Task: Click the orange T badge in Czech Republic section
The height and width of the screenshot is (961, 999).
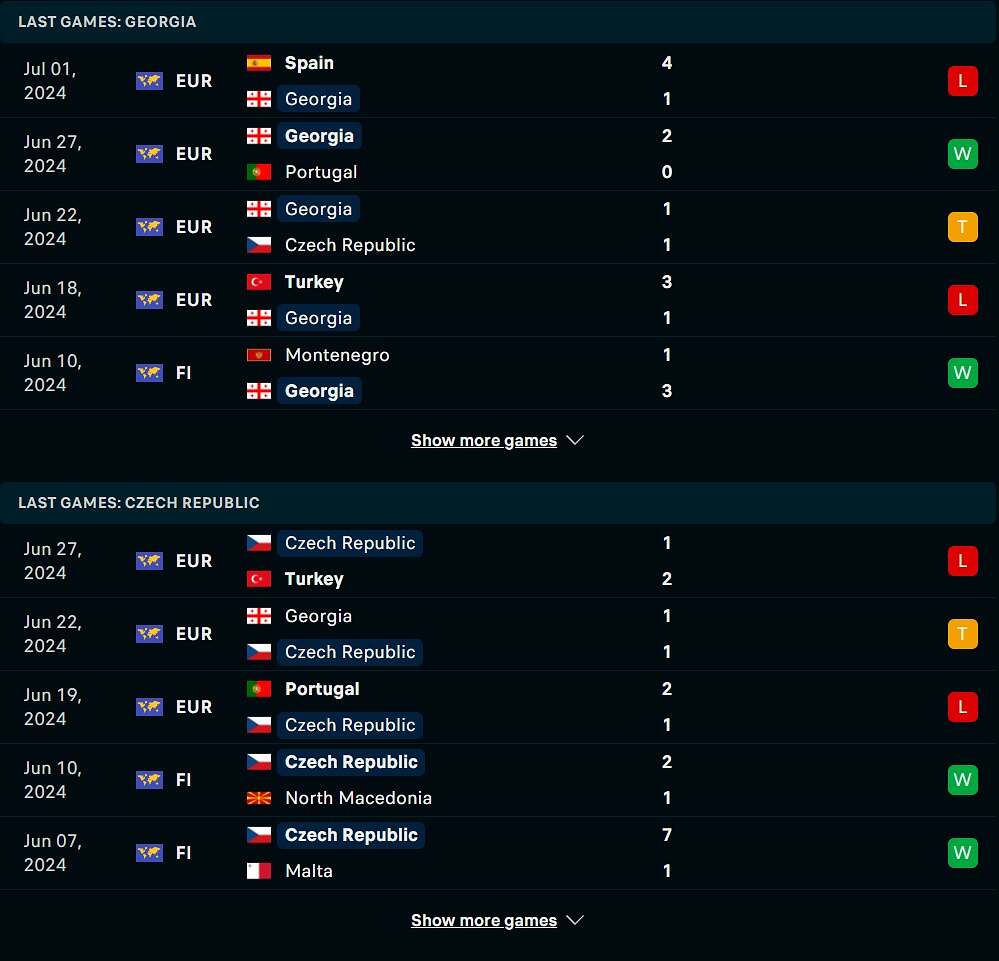Action: 963,634
